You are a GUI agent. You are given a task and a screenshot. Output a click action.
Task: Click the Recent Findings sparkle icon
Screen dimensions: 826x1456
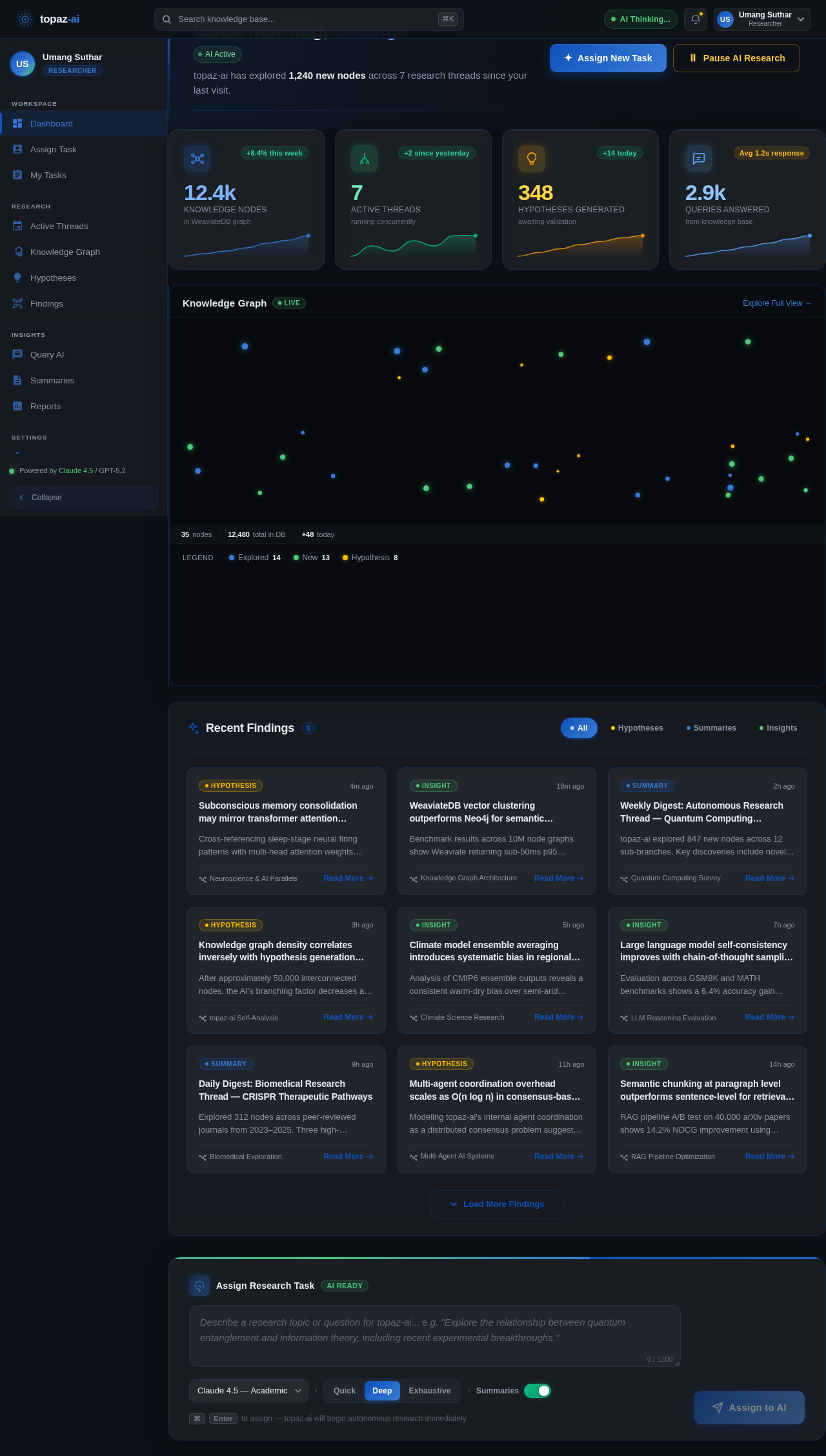coord(194,728)
